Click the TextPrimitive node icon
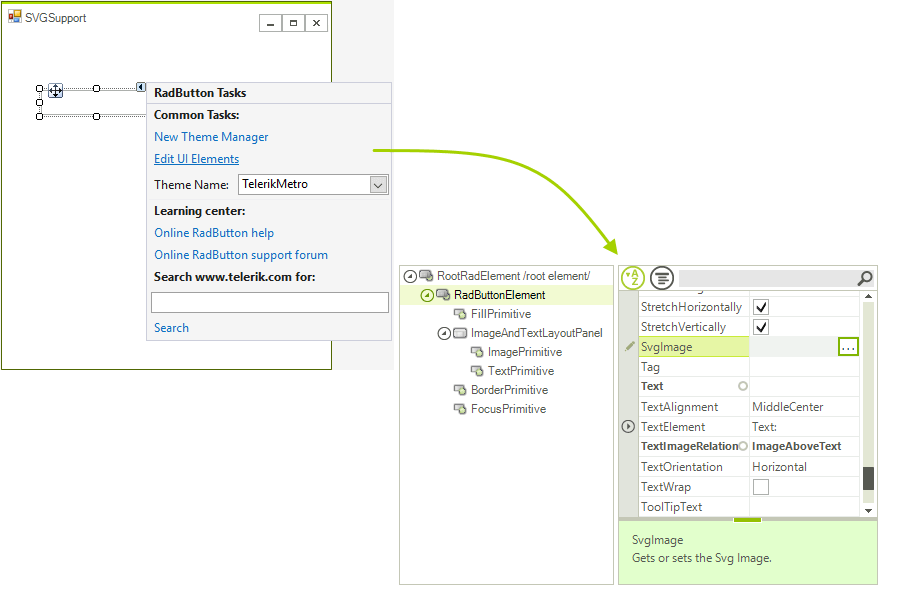The width and height of the screenshot is (900, 593). coord(477,371)
